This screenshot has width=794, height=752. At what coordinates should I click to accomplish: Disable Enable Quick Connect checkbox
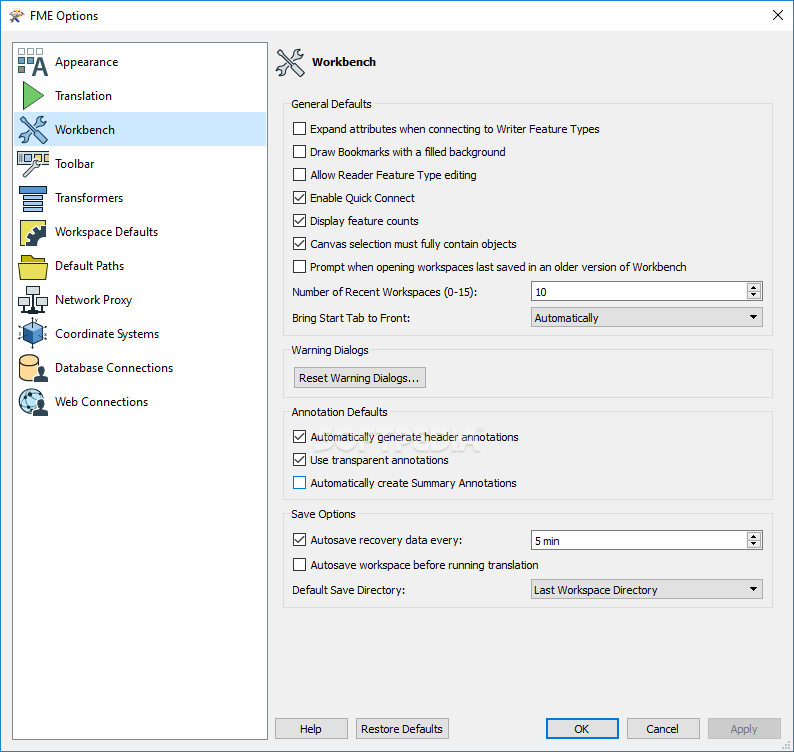[299, 197]
